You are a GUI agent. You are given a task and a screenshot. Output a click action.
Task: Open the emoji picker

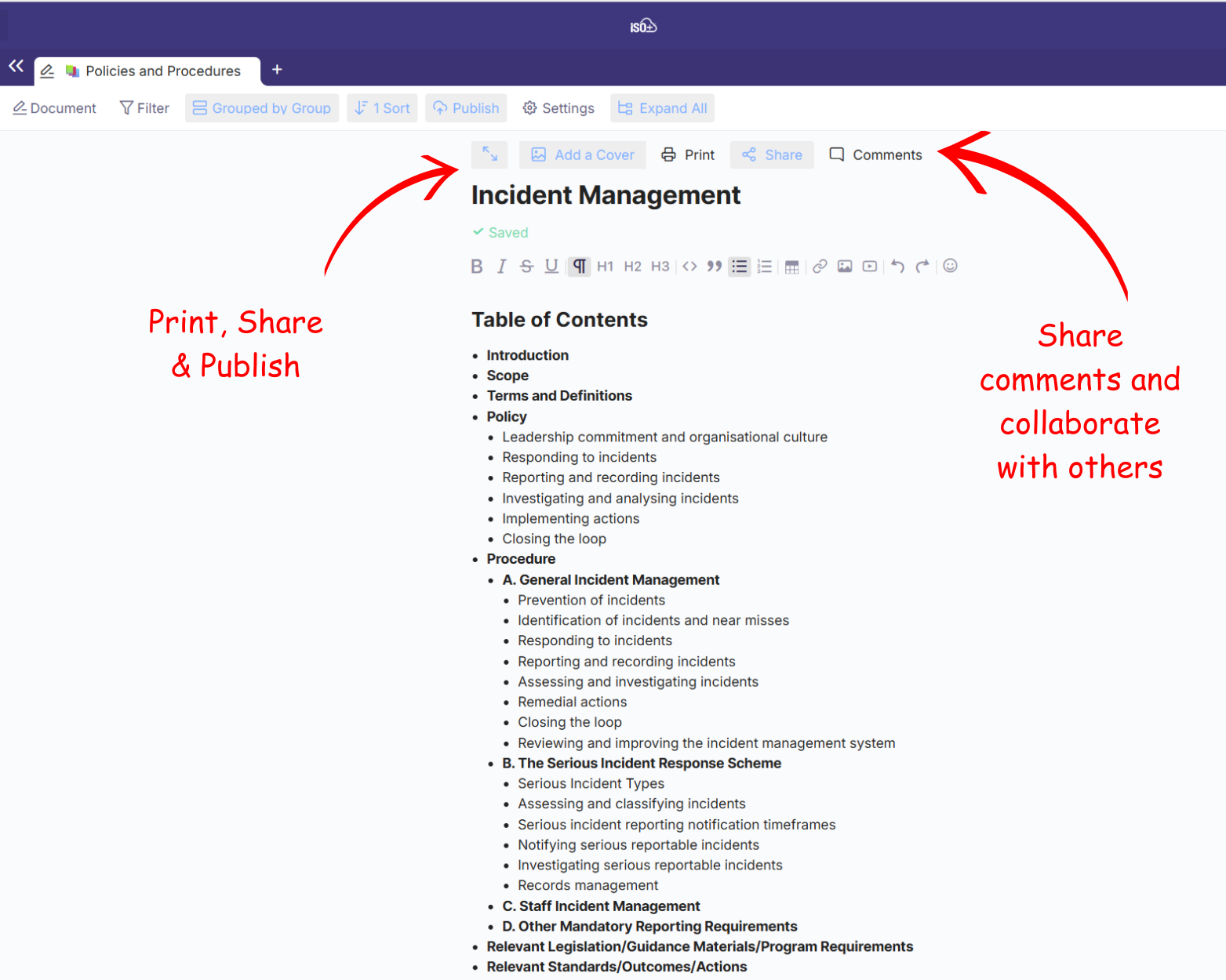(950, 266)
